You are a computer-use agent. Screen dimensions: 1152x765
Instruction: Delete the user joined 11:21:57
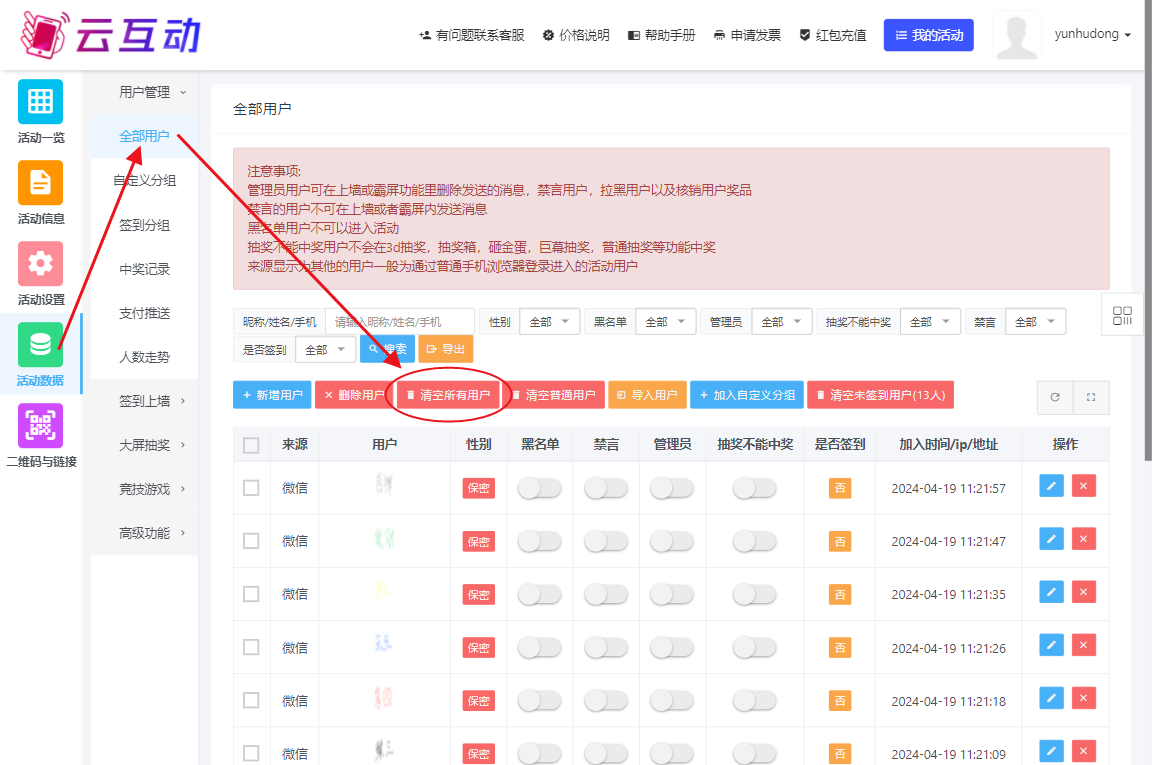click(x=1084, y=486)
